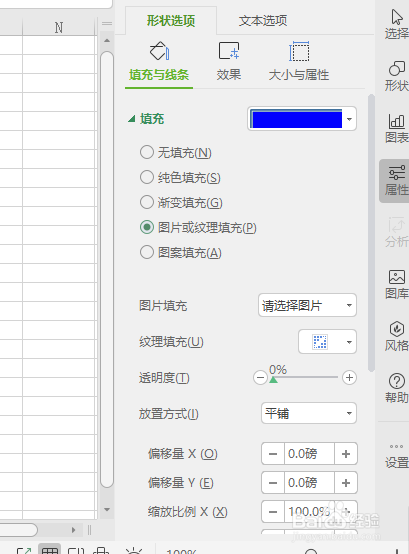Increase 偏移量 Y value

(346, 483)
